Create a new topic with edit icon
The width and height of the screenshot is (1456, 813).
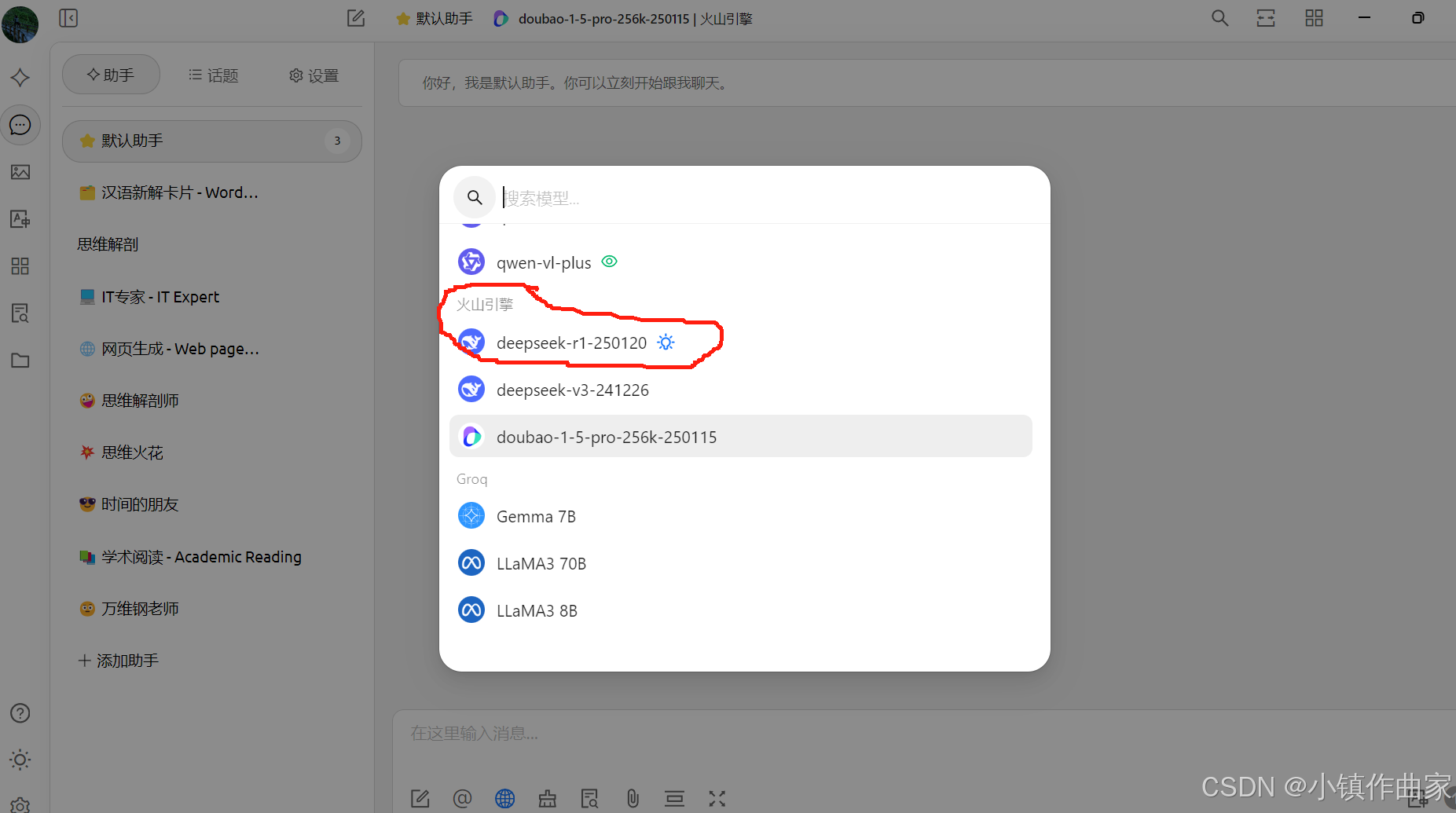[356, 18]
